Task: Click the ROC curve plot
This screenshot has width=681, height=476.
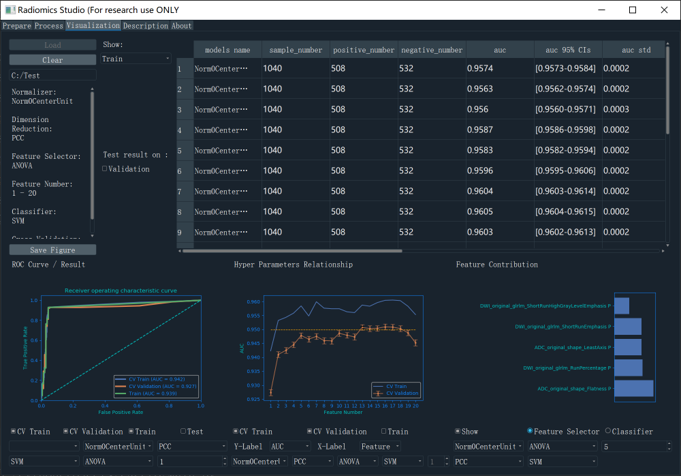Action: 121,350
